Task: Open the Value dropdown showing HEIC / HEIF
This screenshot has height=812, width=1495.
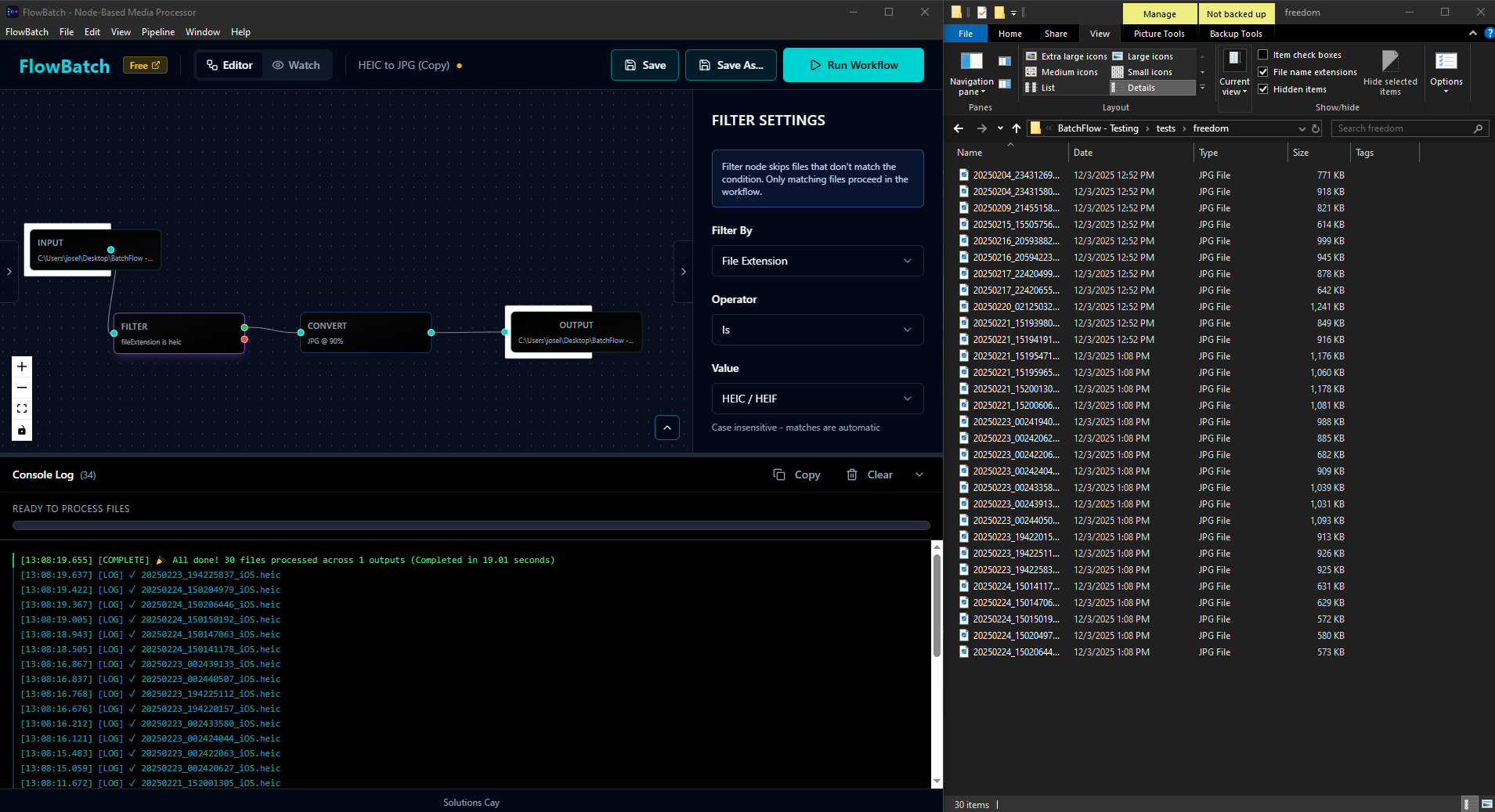Action: tap(817, 399)
